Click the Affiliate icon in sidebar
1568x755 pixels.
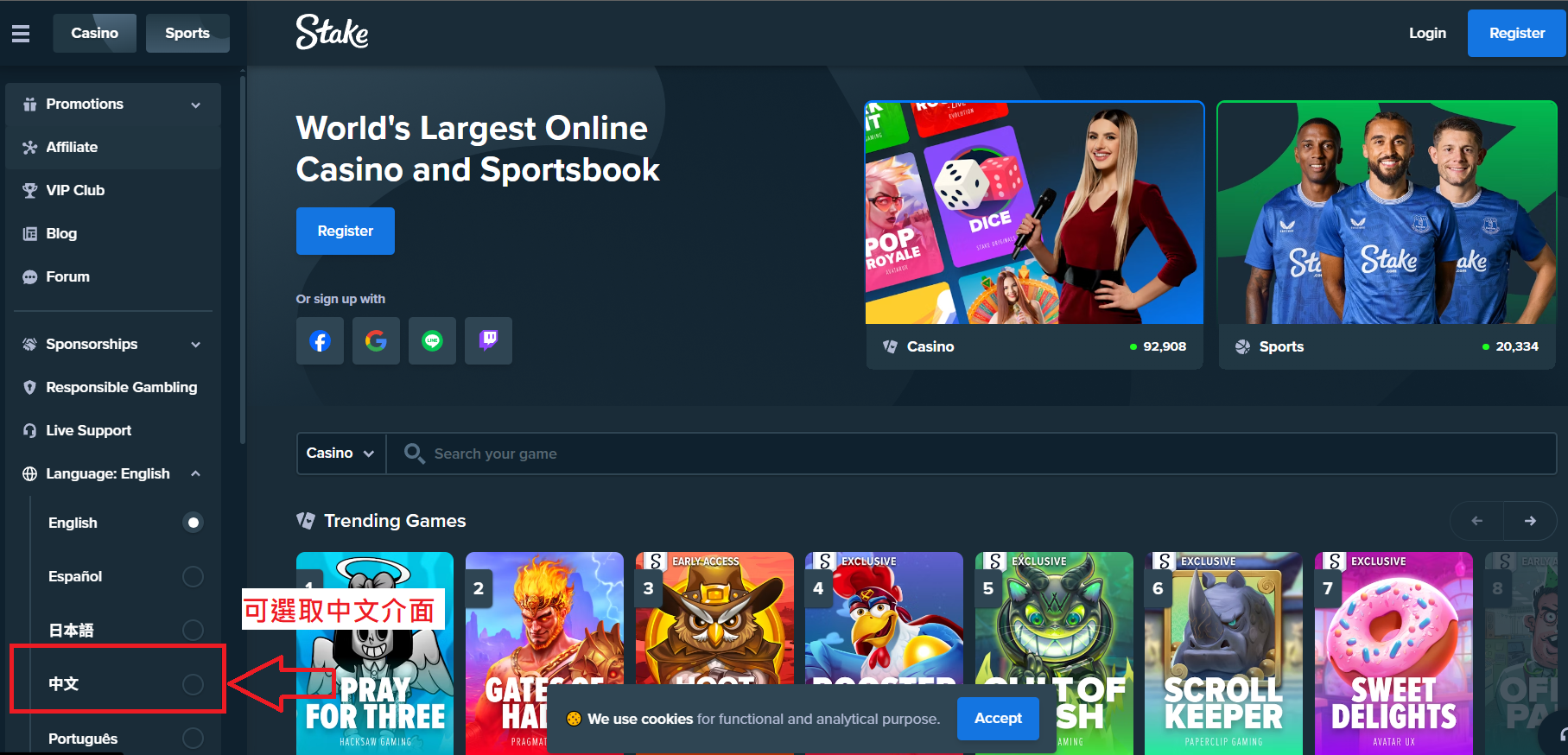pyautogui.click(x=30, y=148)
